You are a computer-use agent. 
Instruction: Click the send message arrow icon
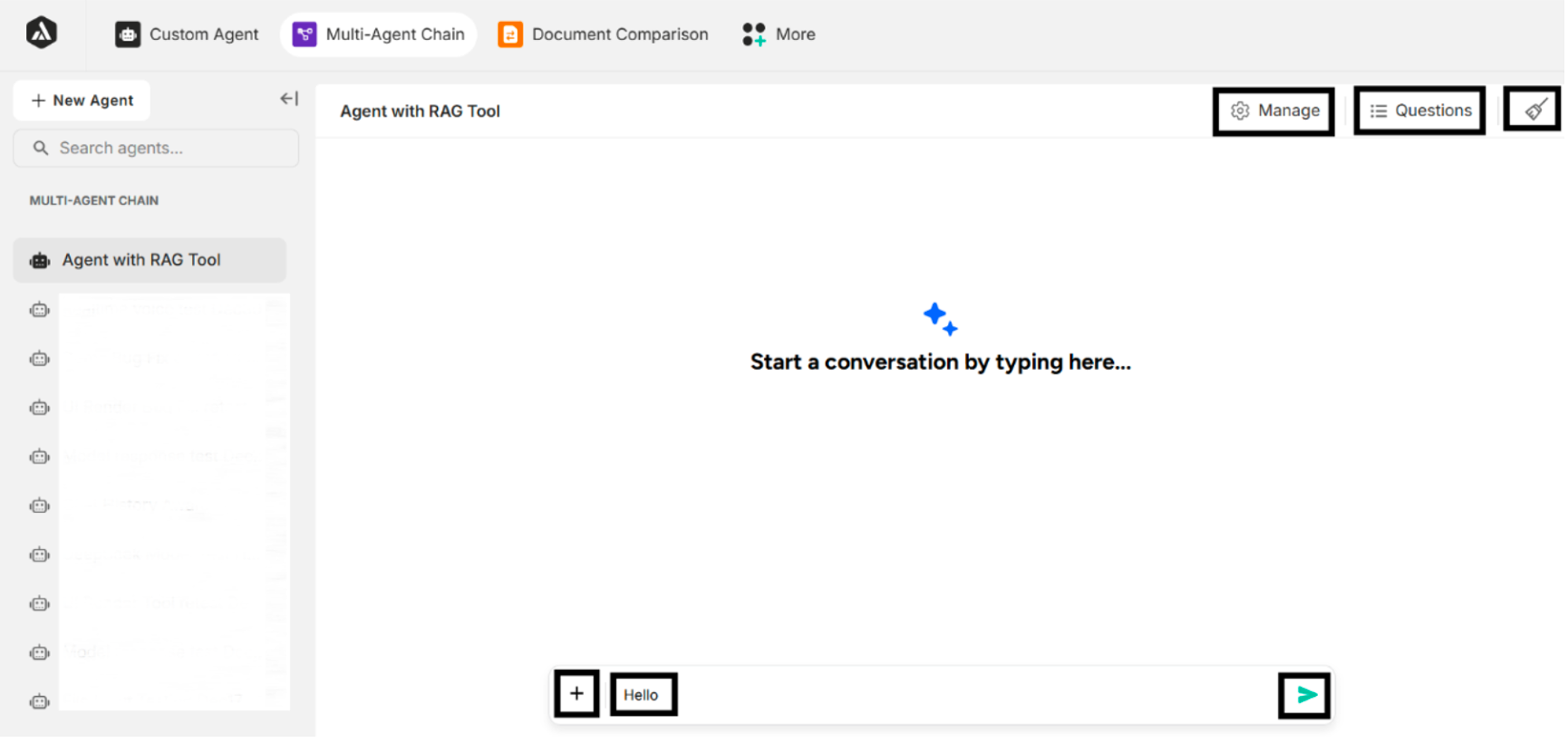pyautogui.click(x=1304, y=694)
